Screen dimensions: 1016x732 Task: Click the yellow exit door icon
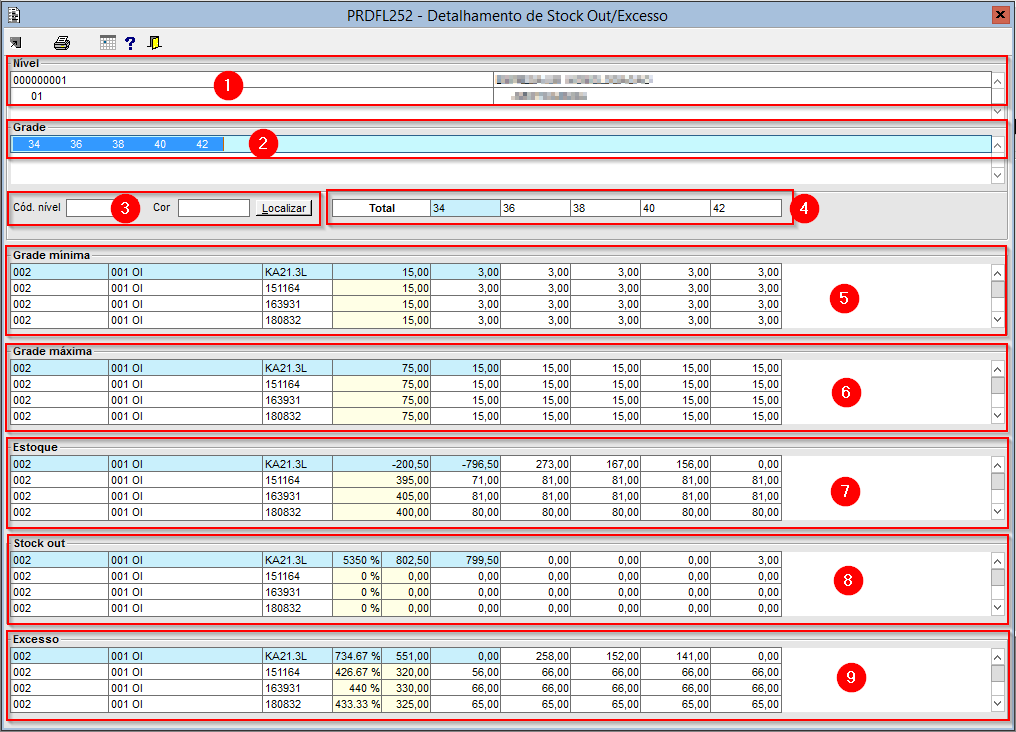[x=154, y=43]
